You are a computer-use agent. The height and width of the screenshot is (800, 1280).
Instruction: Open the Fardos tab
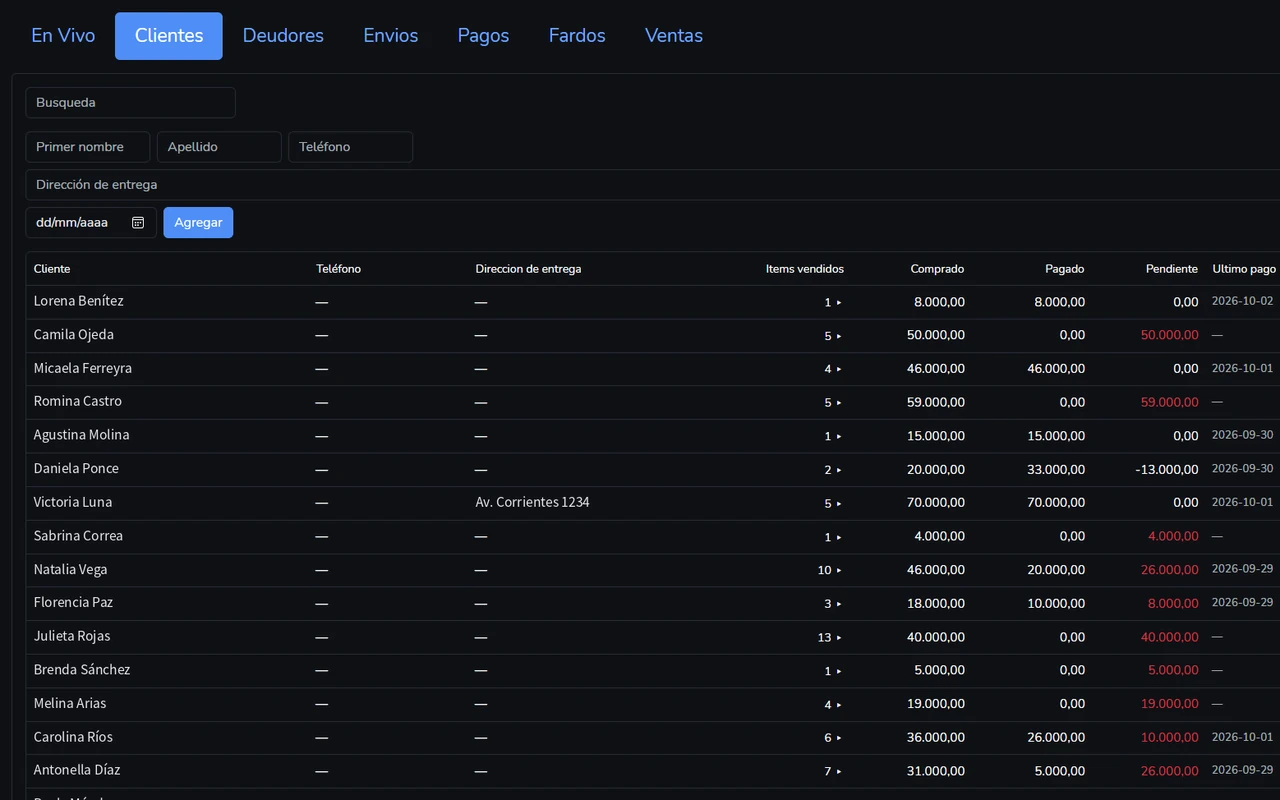(577, 36)
